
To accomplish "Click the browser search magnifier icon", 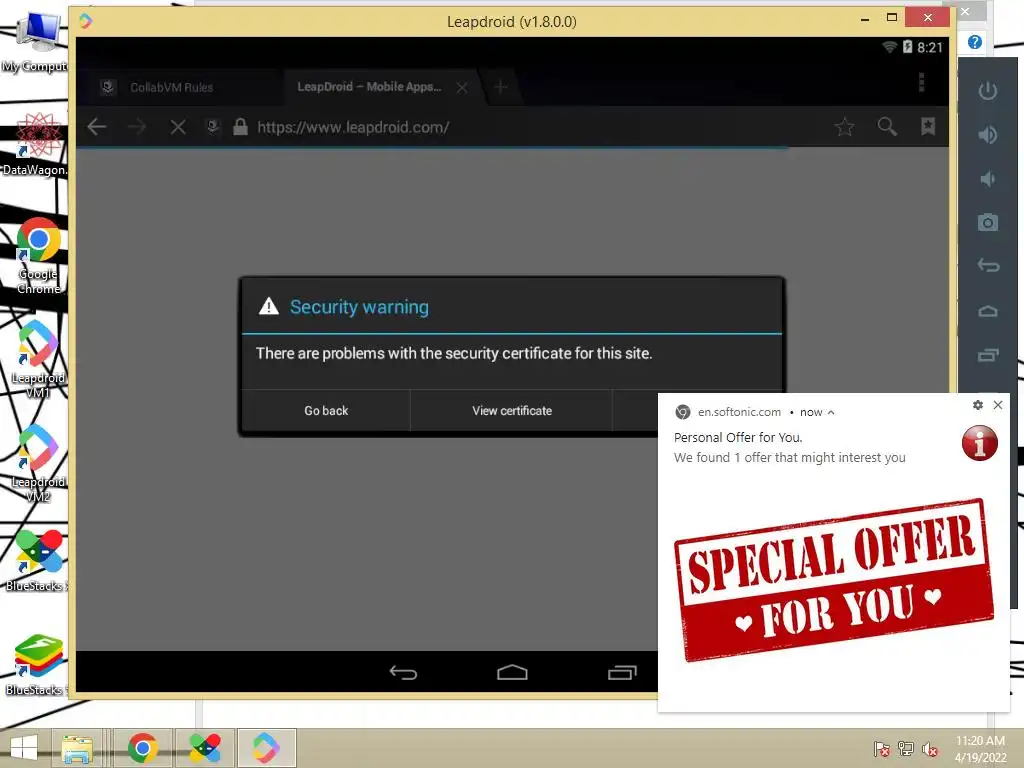I will [x=886, y=126].
